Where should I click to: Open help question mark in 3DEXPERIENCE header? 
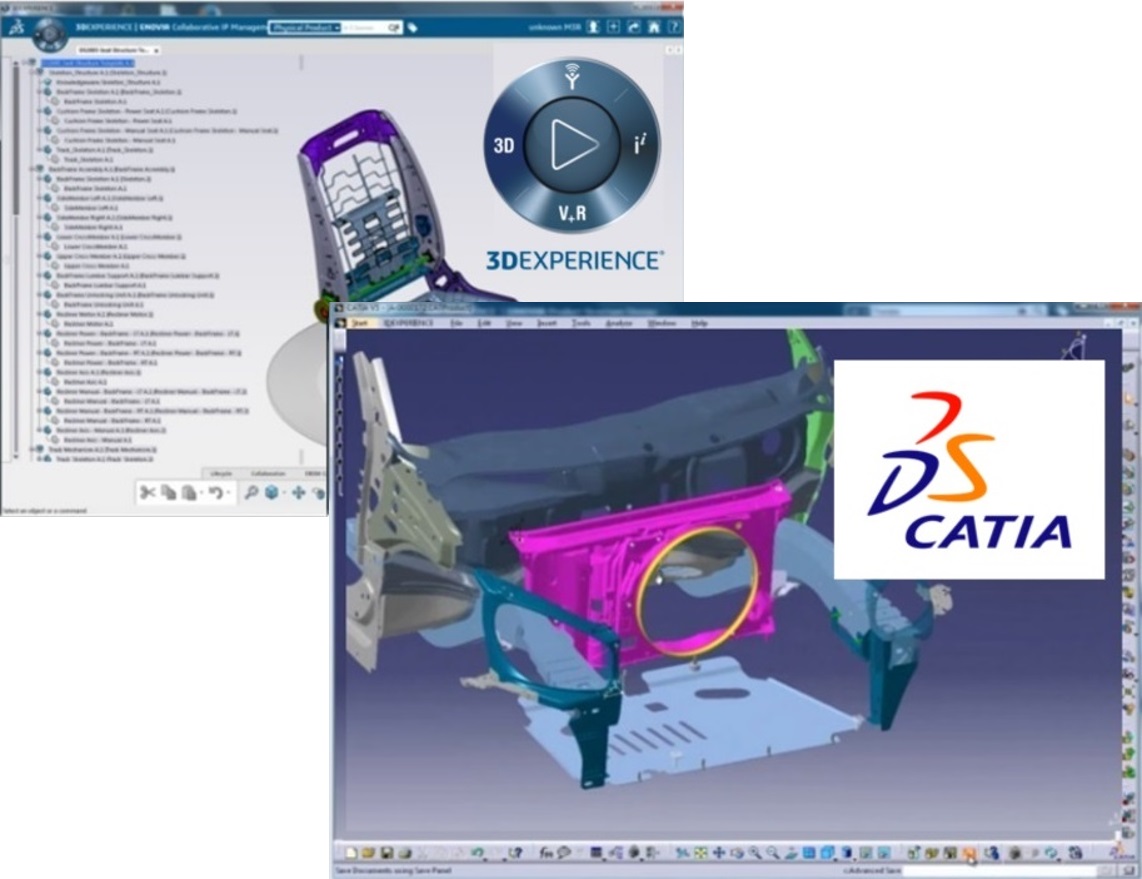click(674, 27)
